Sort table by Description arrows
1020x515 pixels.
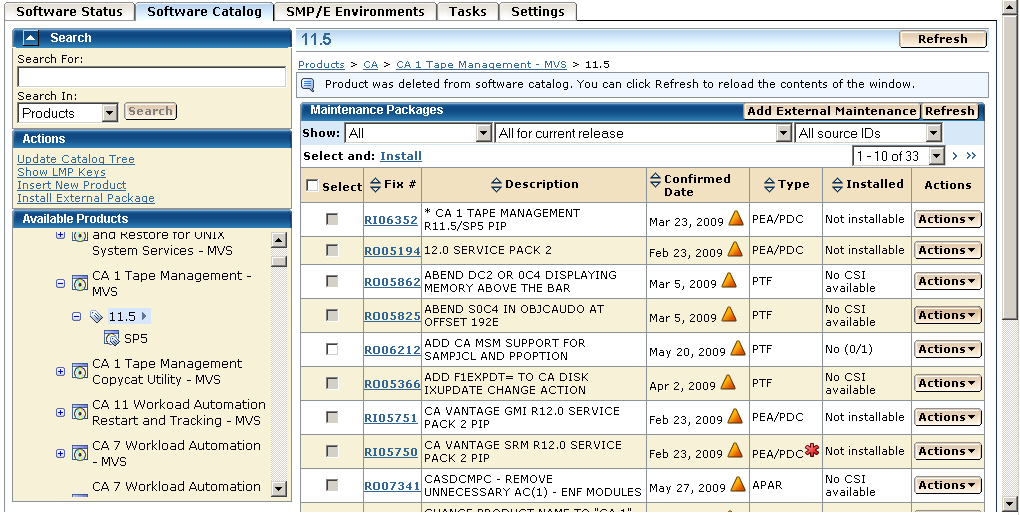[496, 185]
